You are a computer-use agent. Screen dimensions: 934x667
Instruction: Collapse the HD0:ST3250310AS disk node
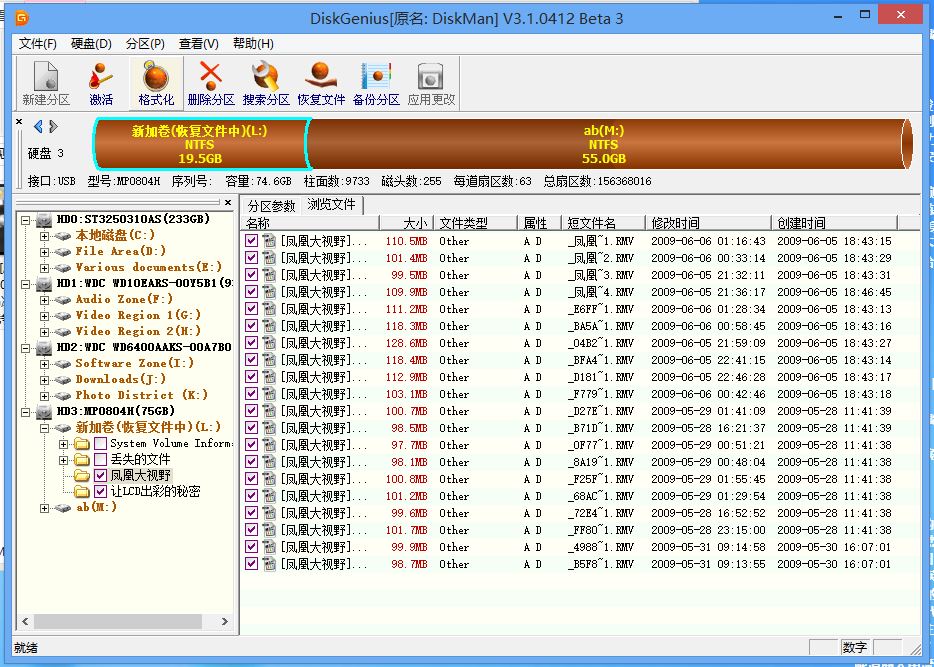point(25,220)
